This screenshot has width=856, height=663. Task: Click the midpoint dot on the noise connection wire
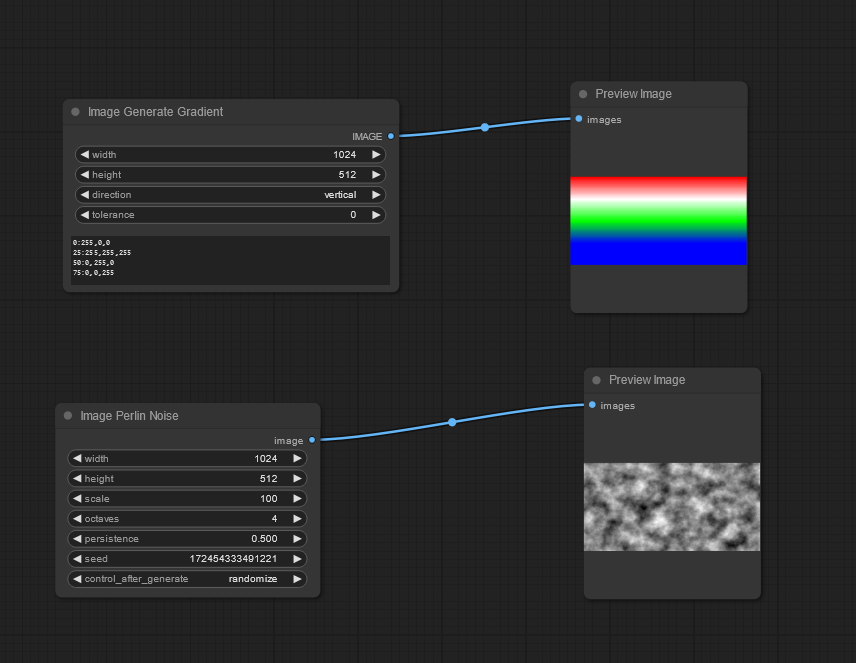coord(452,422)
